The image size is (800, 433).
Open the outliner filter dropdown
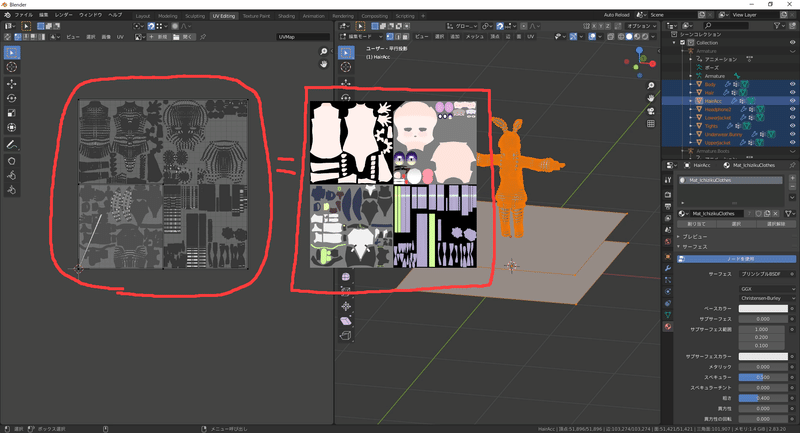click(780, 26)
